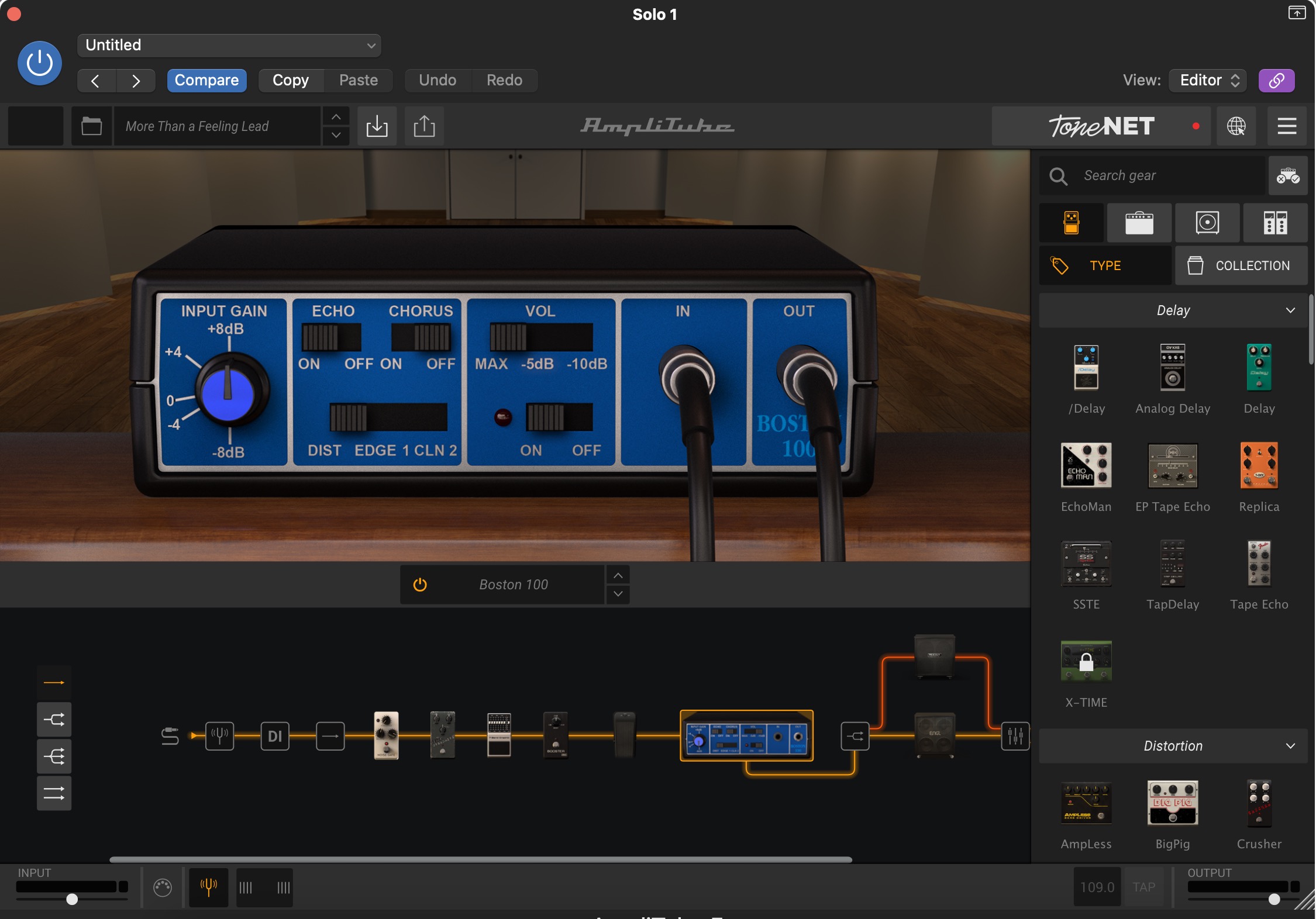1316x919 pixels.
Task: Select the rack effects gear tab
Action: pyautogui.click(x=1275, y=223)
